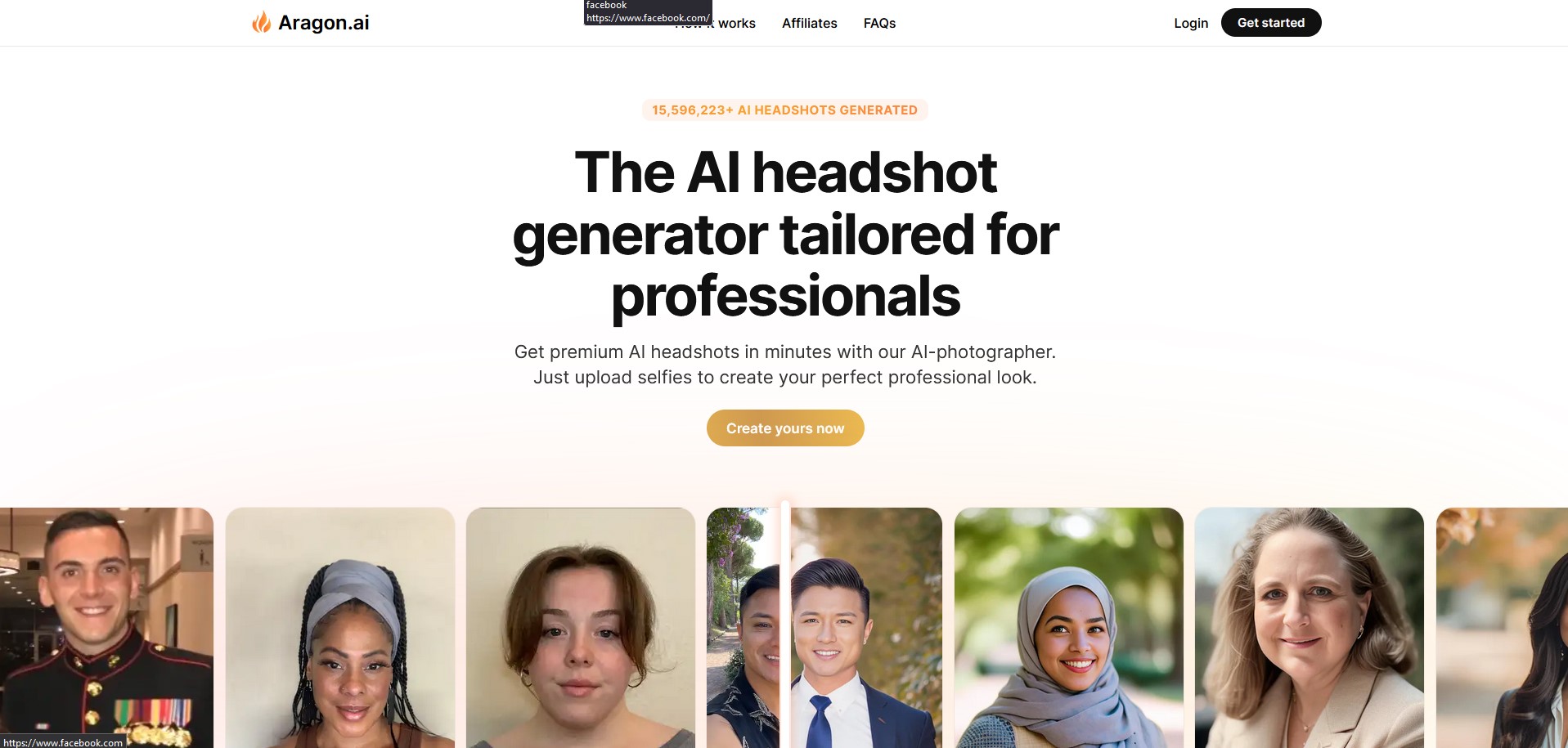The image size is (1568, 748).
Task: Click the Get started button
Action: coord(1270,23)
